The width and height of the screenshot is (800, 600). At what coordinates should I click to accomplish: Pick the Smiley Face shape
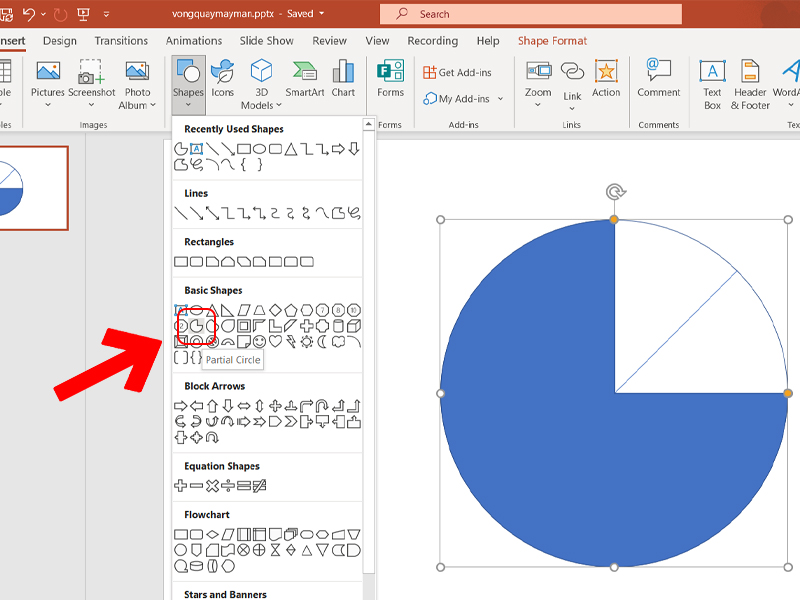(259, 342)
